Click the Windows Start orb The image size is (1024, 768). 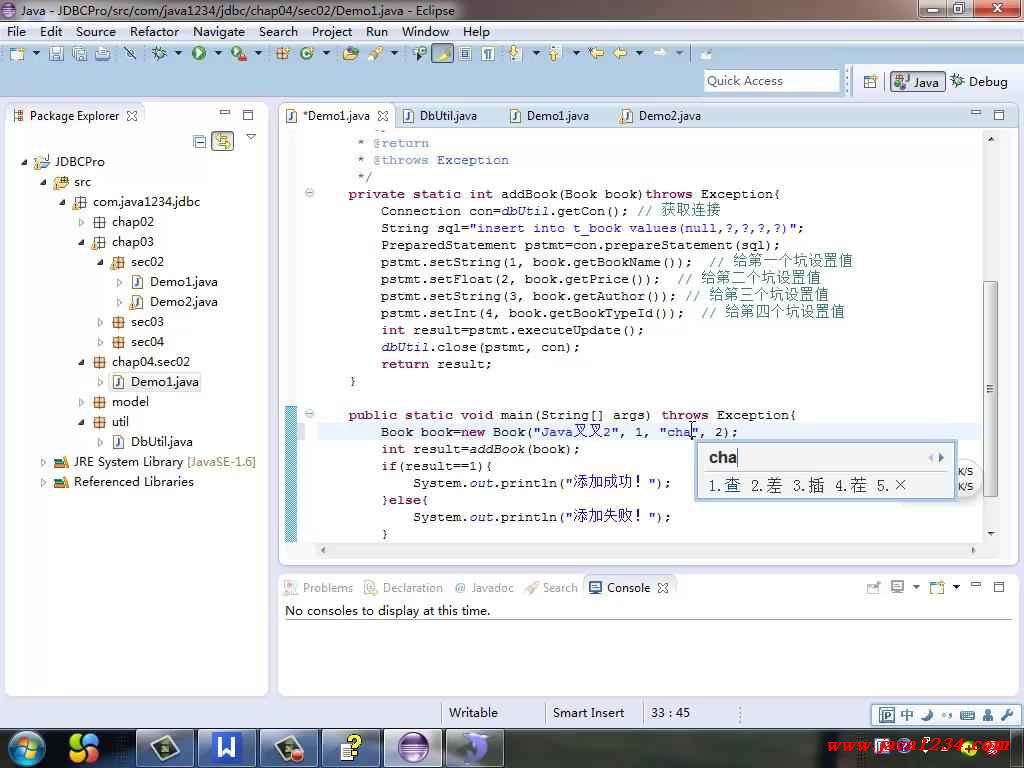[x=27, y=748]
